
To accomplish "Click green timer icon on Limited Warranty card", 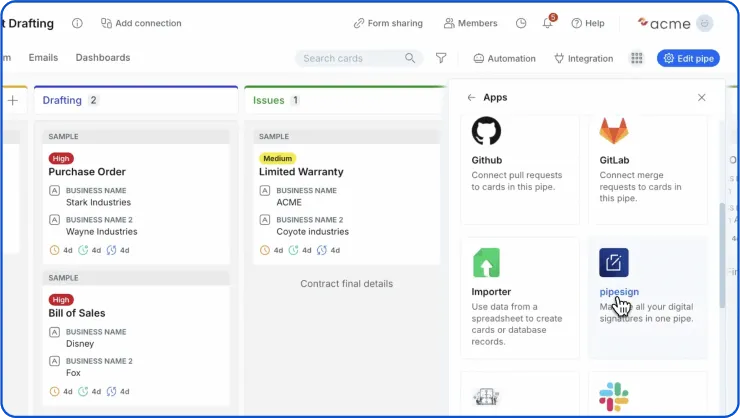I will (294, 250).
